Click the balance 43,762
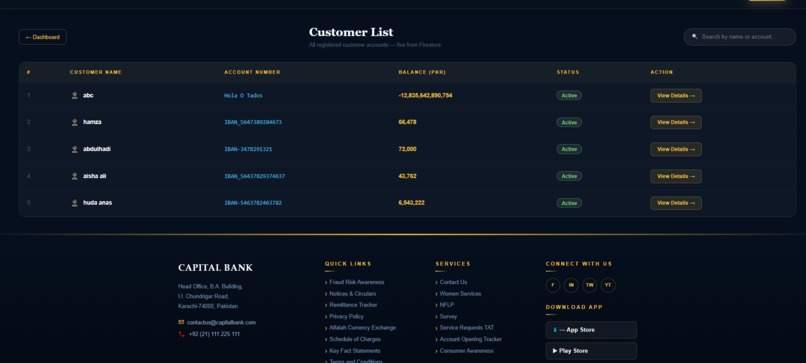This screenshot has width=806, height=363. 408,176
